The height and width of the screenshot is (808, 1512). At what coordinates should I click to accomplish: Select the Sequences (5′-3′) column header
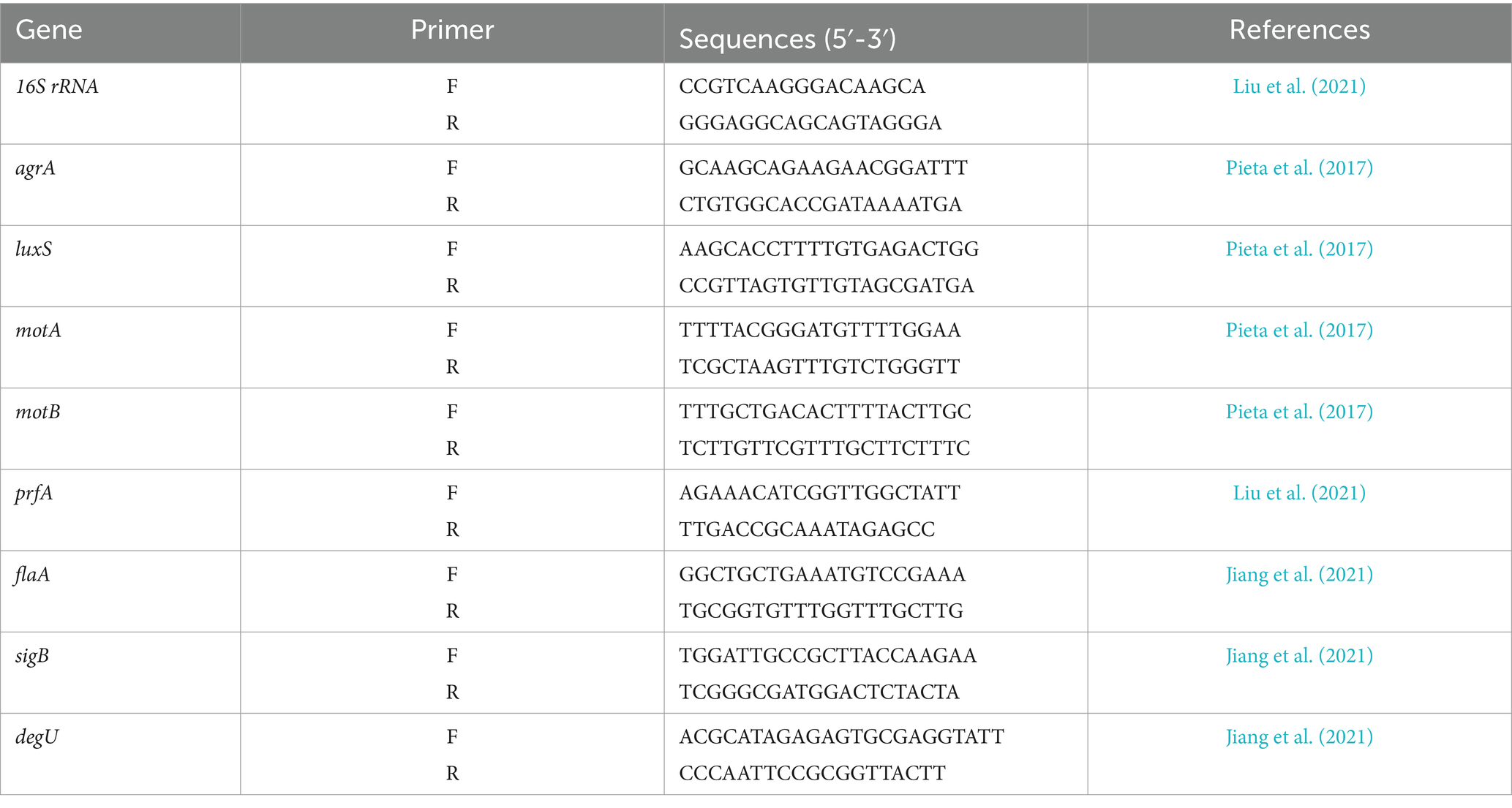[787, 39]
